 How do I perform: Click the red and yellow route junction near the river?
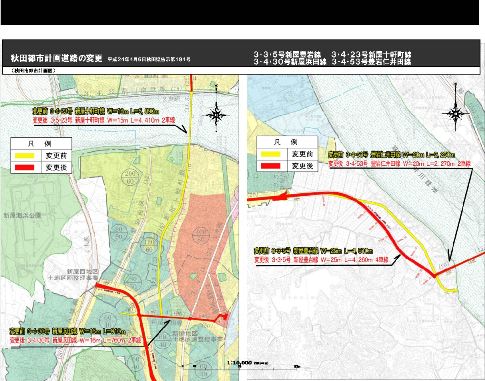click(434, 275)
